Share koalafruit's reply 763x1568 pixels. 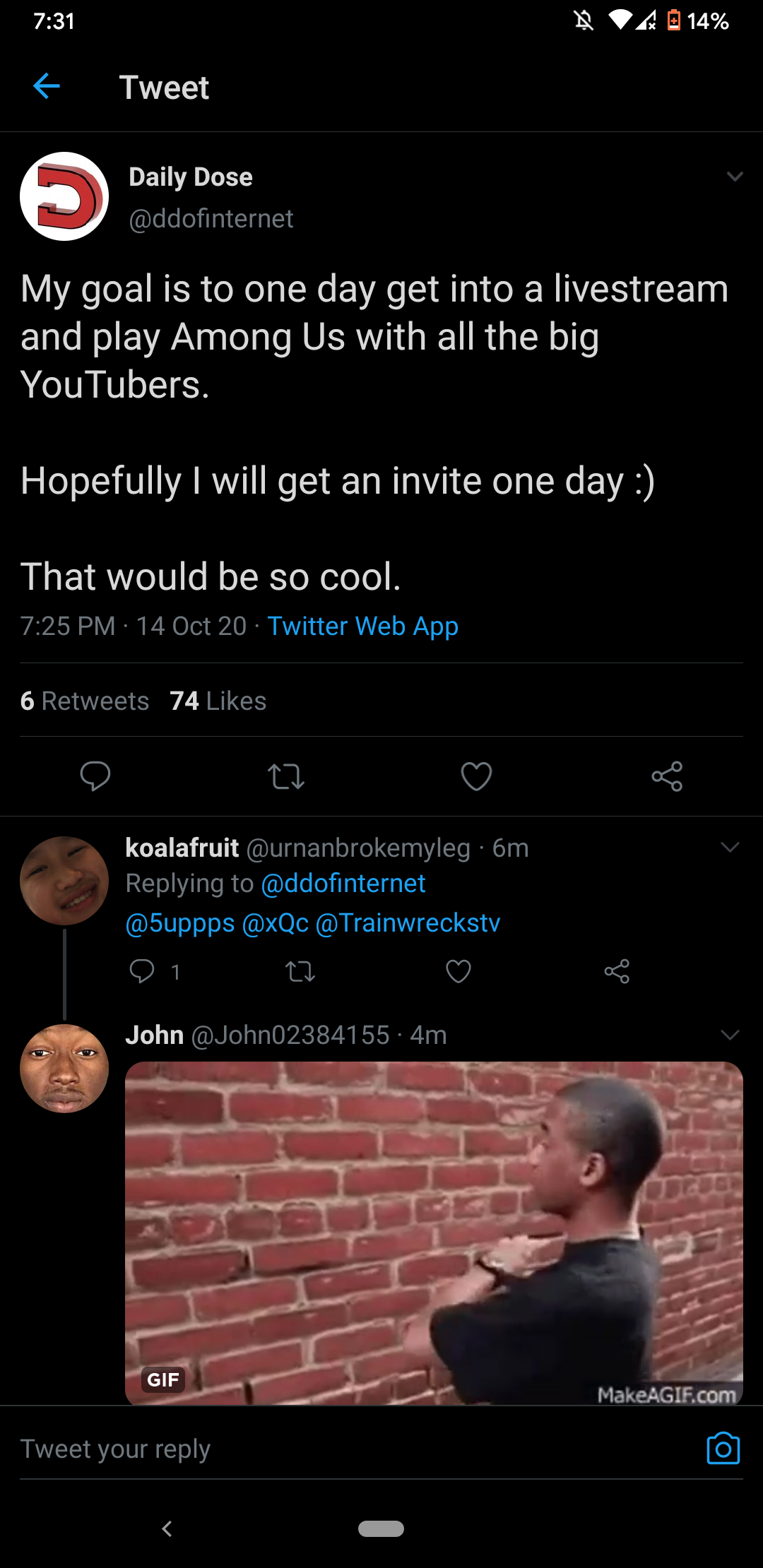point(617,972)
